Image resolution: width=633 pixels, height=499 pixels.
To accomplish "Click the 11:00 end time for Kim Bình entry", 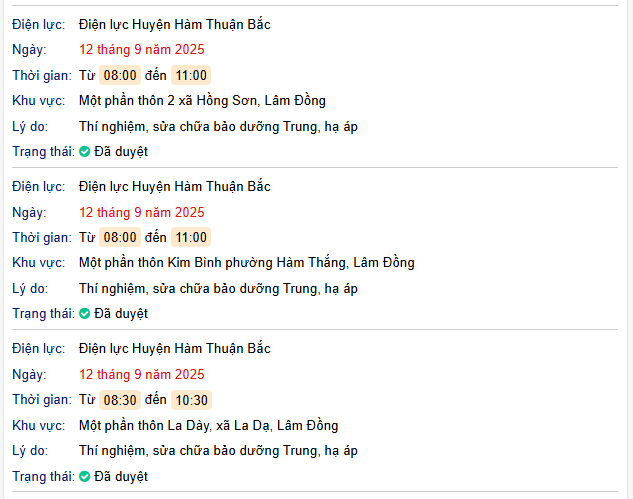I will (191, 237).
